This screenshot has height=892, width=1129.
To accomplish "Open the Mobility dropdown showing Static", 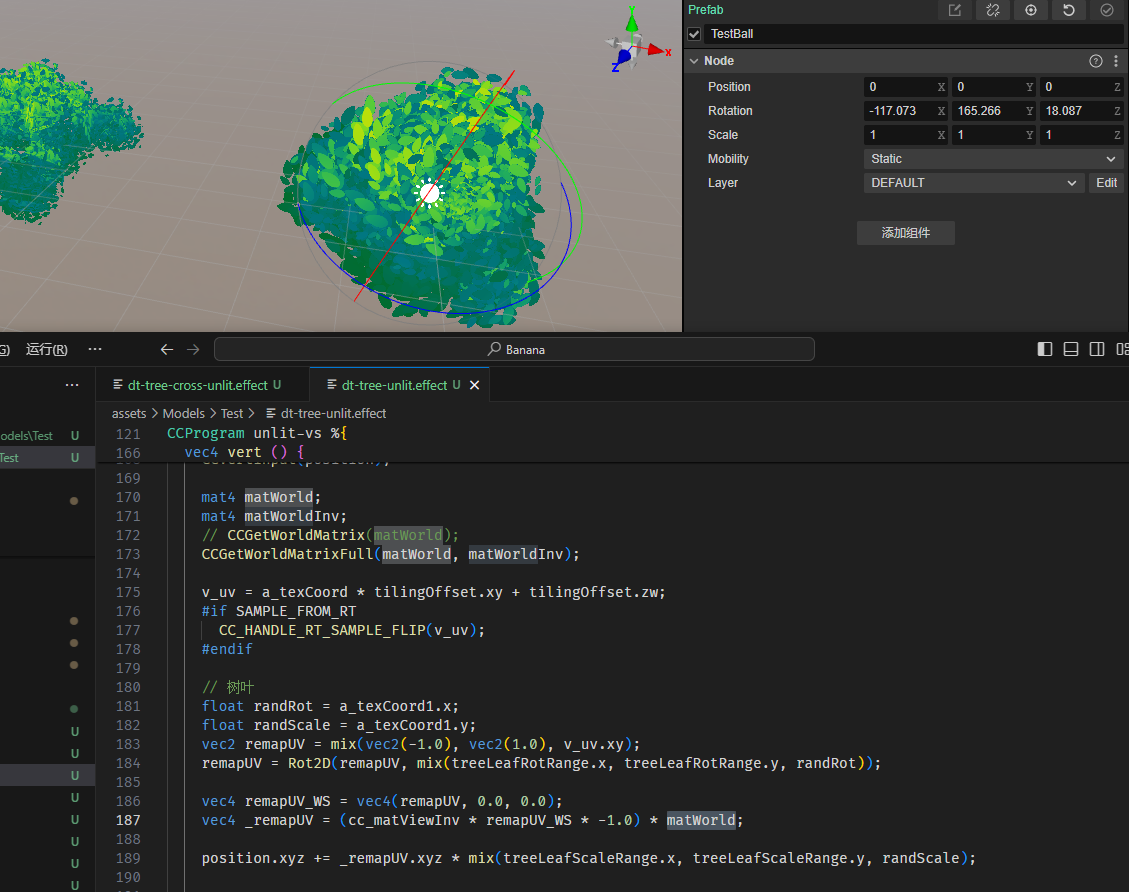I will 993,159.
